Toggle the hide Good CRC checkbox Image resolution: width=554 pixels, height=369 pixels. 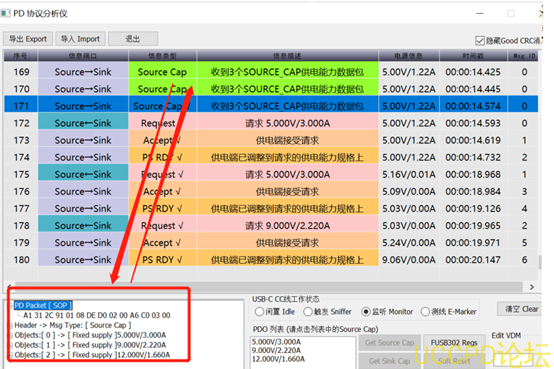pos(480,41)
